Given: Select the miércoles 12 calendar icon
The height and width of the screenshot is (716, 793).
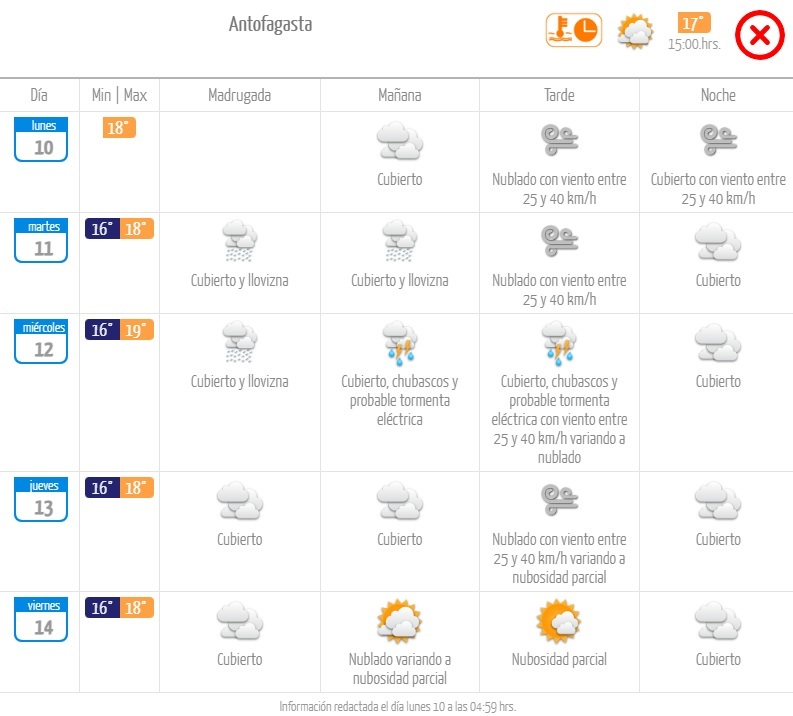Looking at the screenshot, I should (41, 342).
